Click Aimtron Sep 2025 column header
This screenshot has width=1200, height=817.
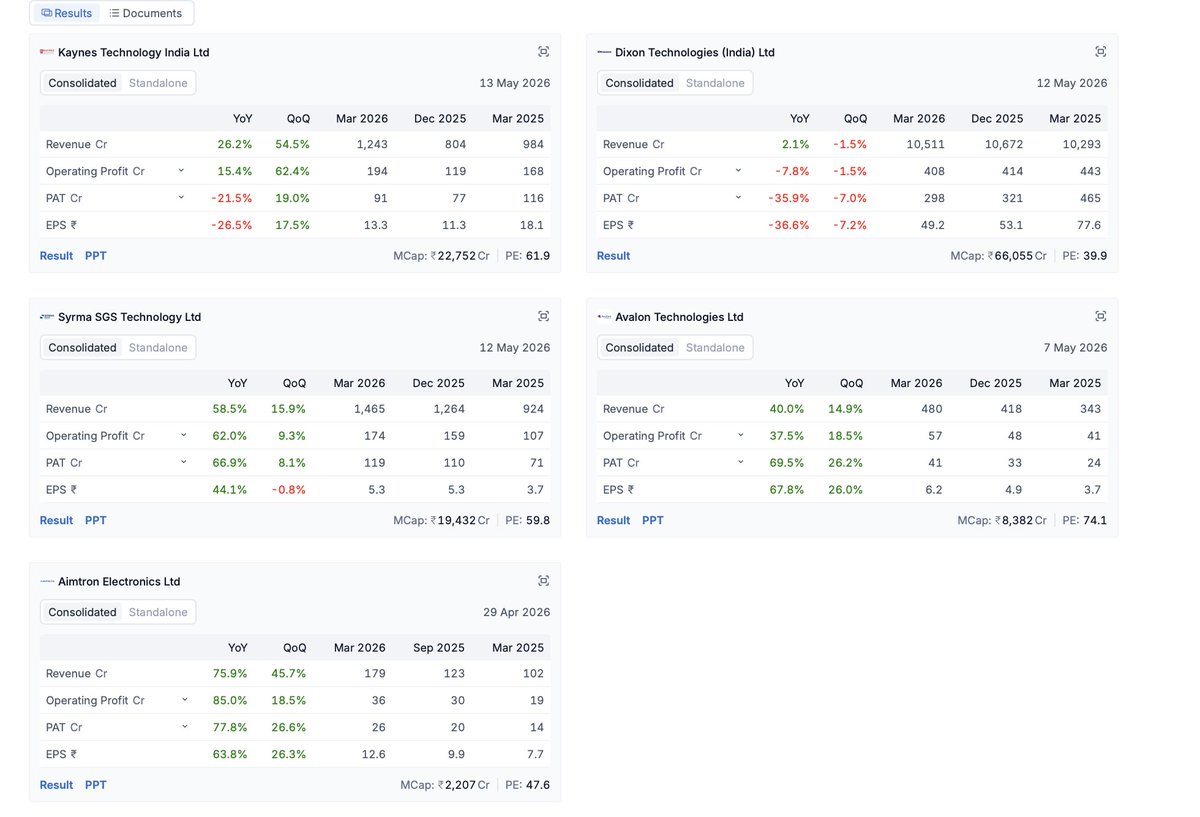point(439,647)
